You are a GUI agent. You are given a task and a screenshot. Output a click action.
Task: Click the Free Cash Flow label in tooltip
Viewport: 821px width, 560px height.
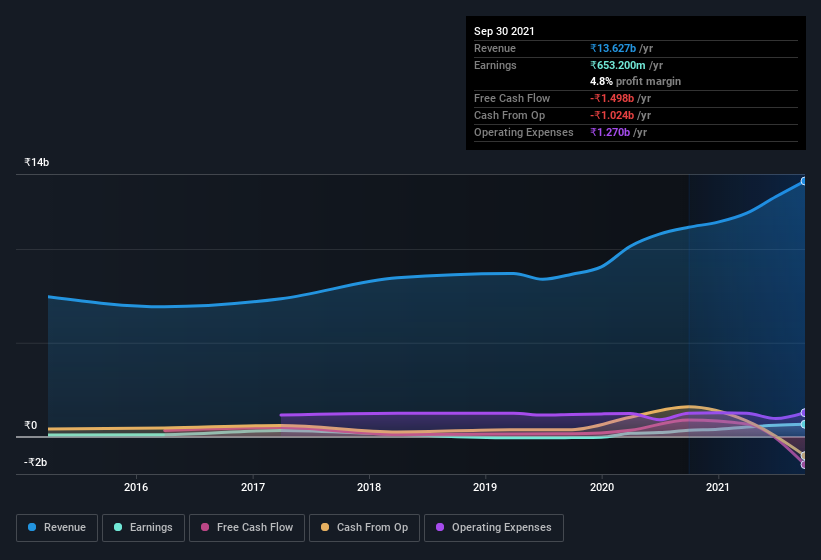click(512, 98)
